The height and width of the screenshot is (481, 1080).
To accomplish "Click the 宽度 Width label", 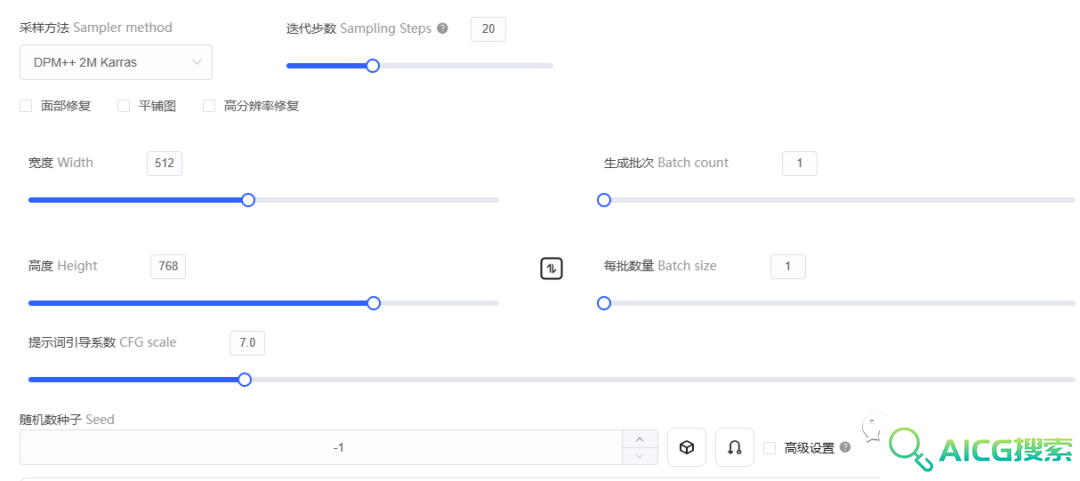I will tap(61, 163).
